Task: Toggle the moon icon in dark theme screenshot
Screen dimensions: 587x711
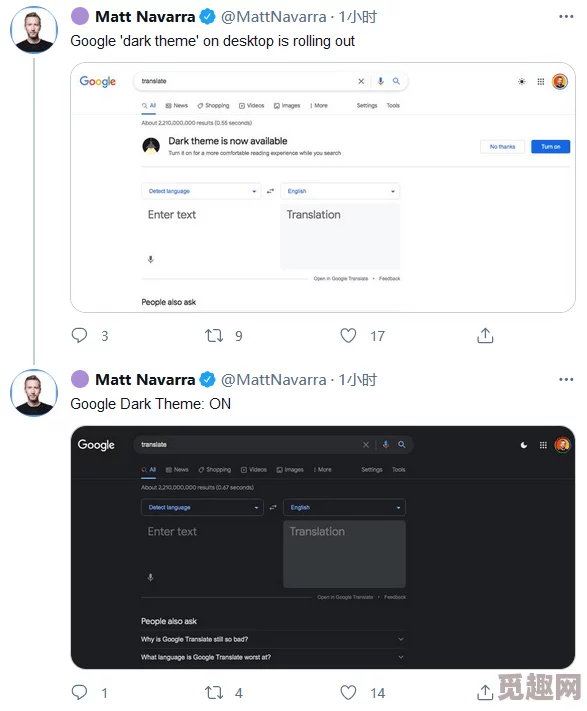Action: (x=524, y=445)
